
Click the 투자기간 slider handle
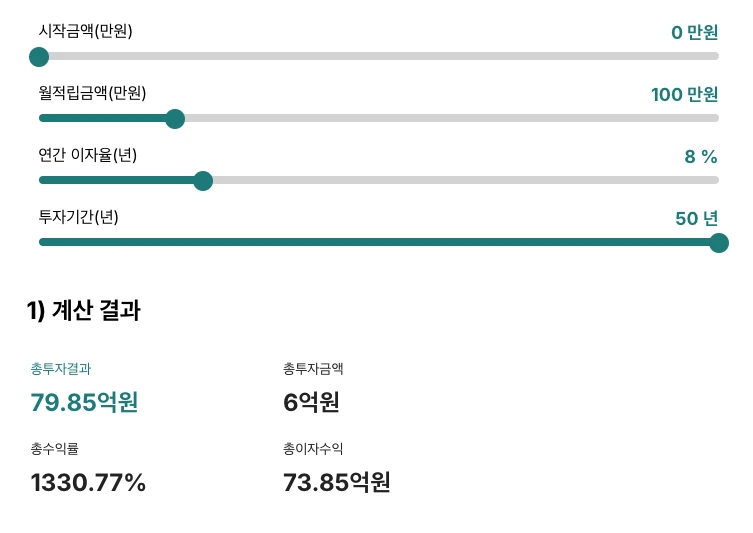coord(718,243)
